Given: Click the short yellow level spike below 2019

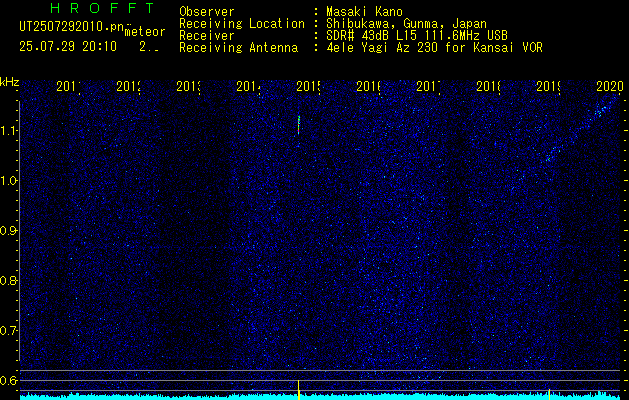Looking at the screenshot, I should (549, 393).
